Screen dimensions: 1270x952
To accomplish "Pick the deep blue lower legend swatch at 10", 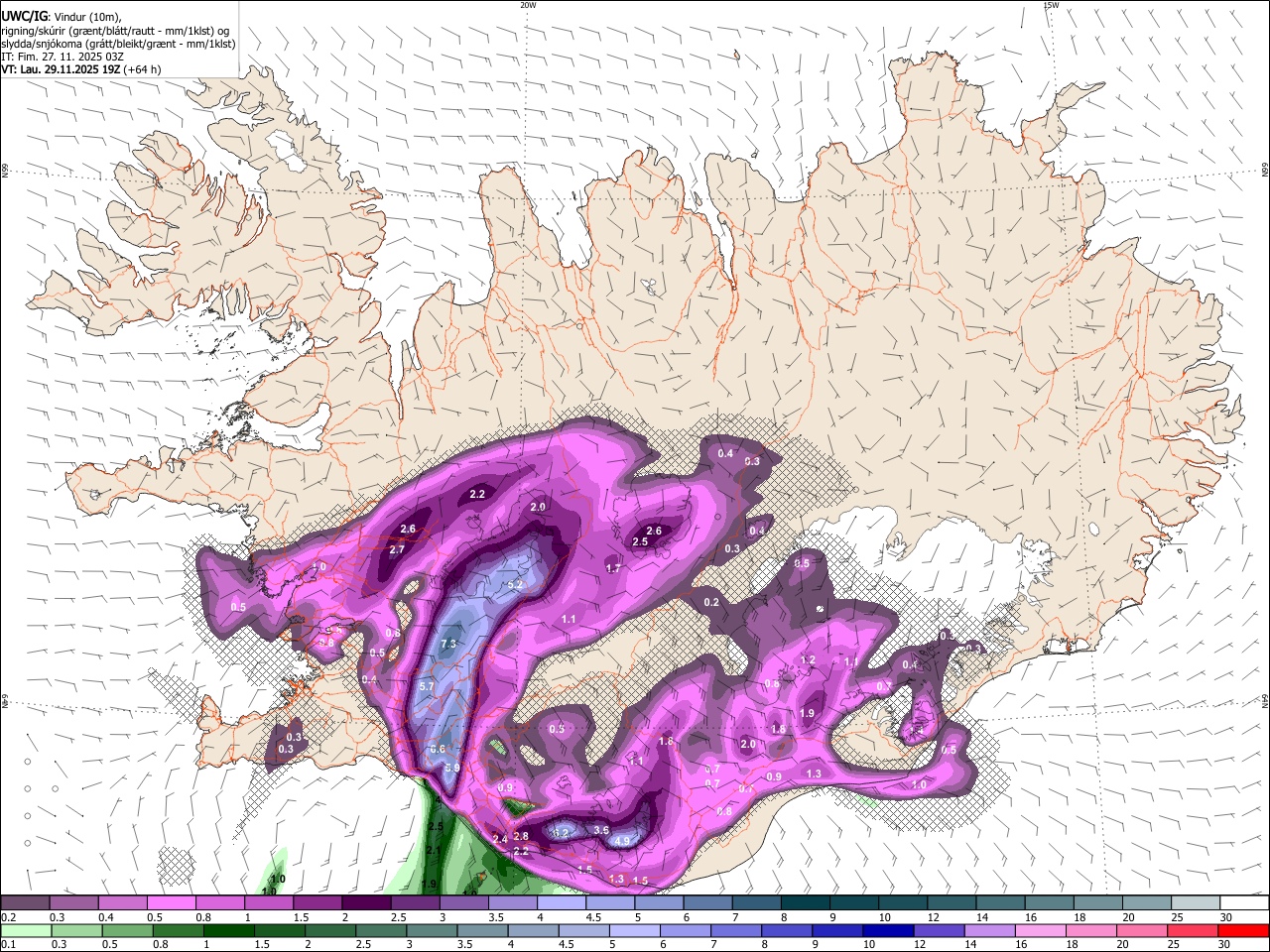I will click(887, 931).
